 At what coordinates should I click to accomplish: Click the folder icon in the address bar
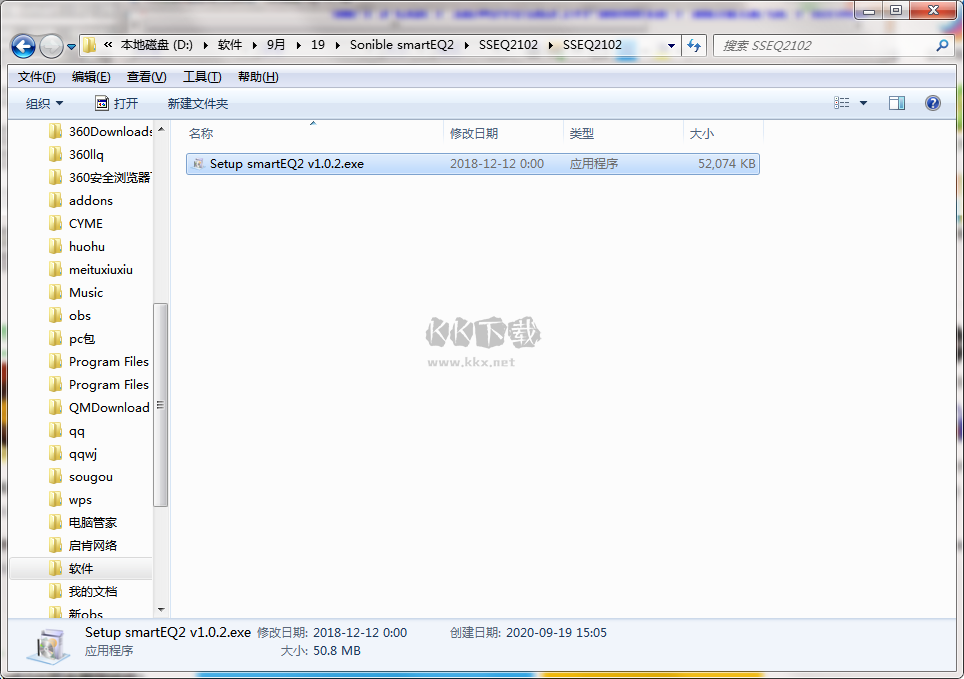(x=88, y=45)
